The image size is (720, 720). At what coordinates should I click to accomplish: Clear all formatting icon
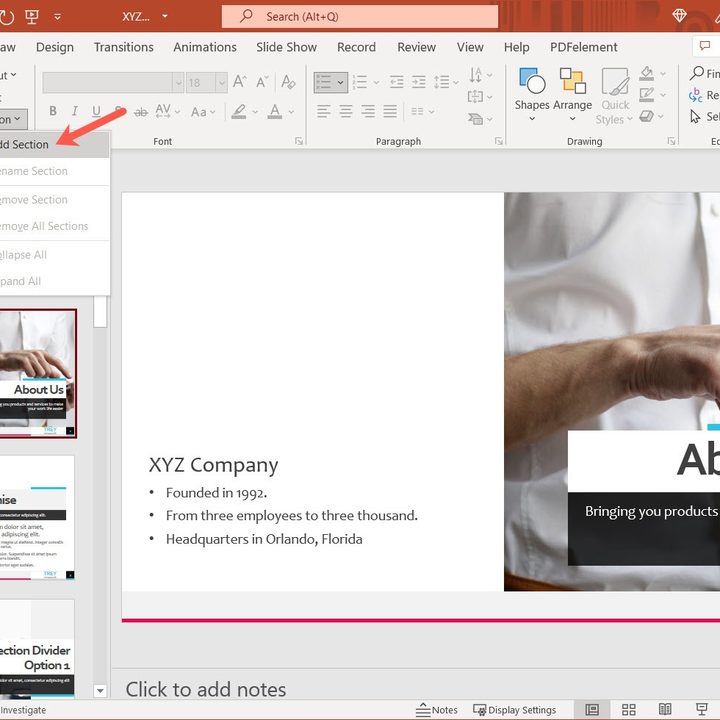point(288,82)
